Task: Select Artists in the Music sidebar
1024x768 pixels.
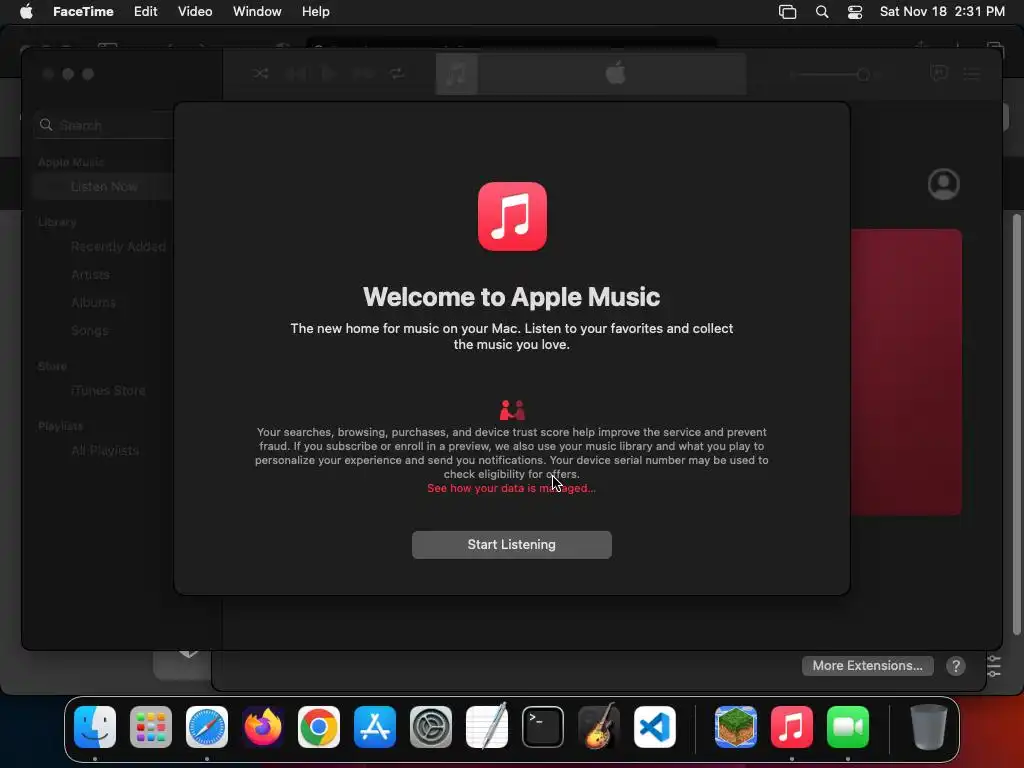Action: 90,275
